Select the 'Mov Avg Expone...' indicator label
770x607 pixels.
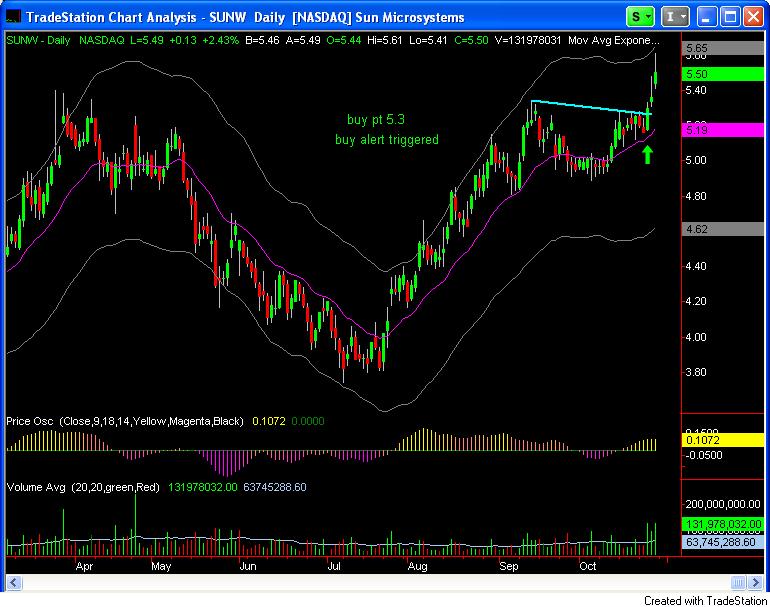point(613,40)
